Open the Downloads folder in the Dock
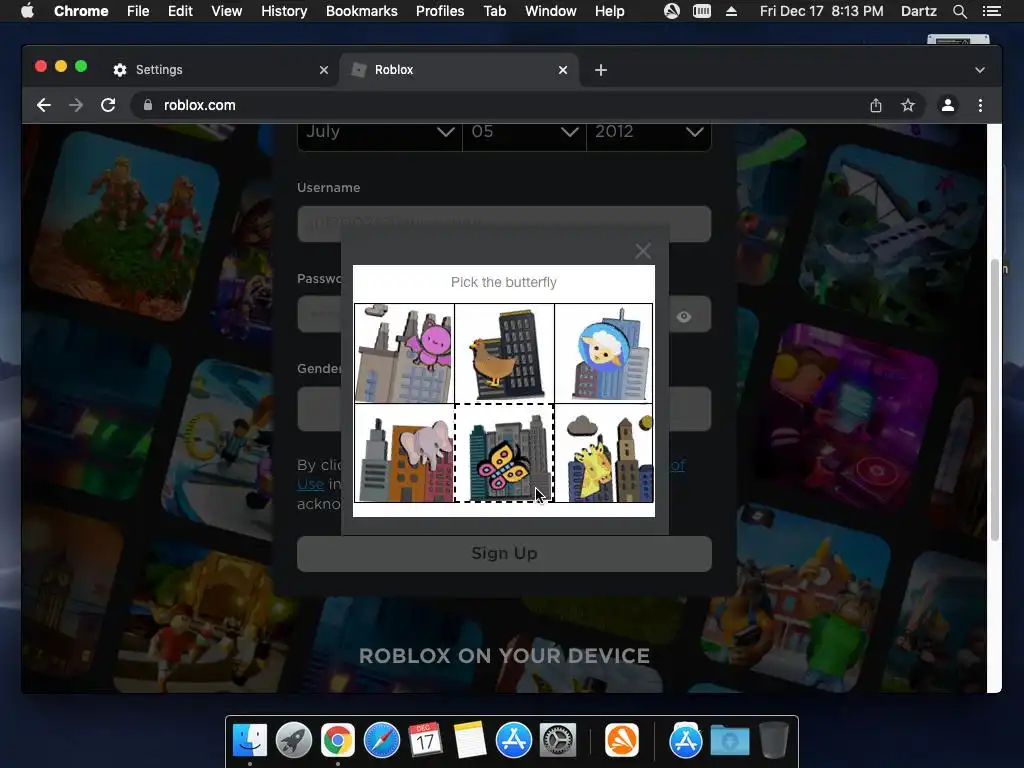The image size is (1024, 768). [729, 741]
